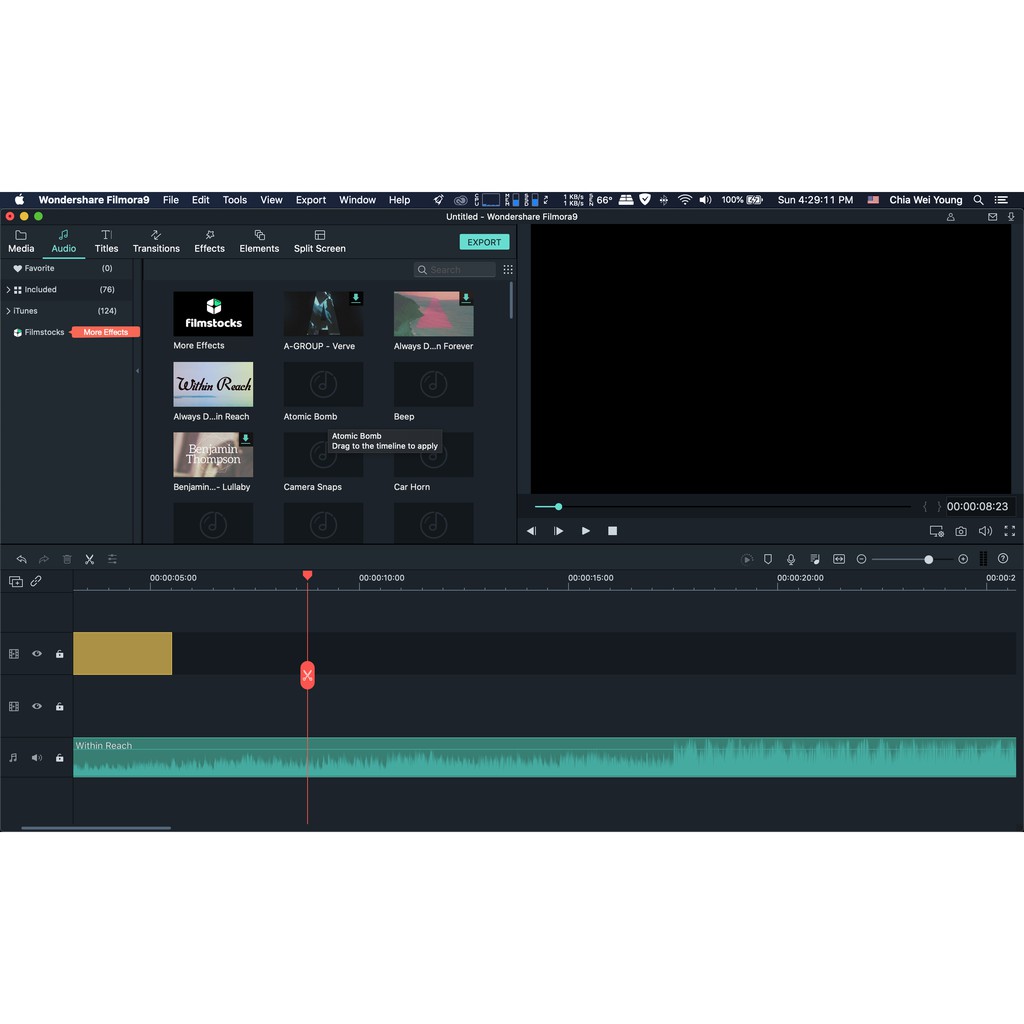Click the add marker icon
The width and height of the screenshot is (1024, 1024).
tap(768, 559)
